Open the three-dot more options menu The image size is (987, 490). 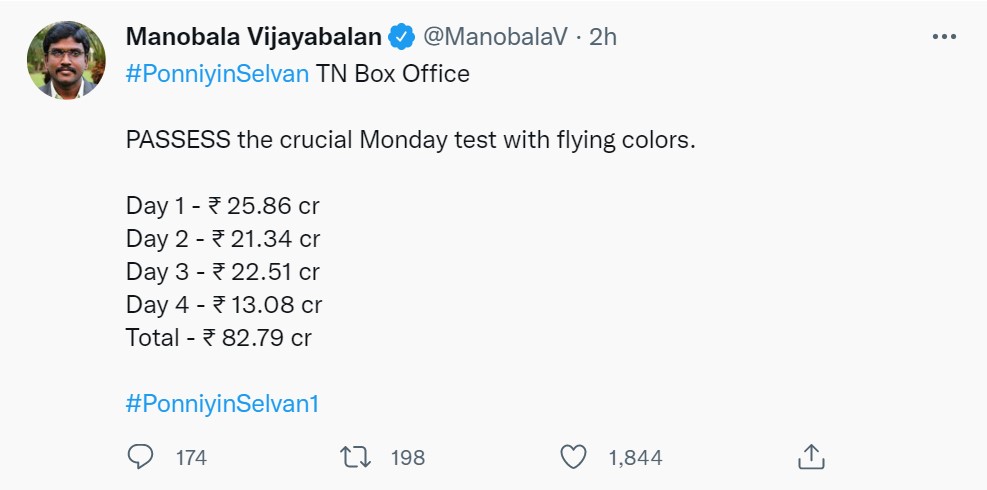[x=944, y=37]
